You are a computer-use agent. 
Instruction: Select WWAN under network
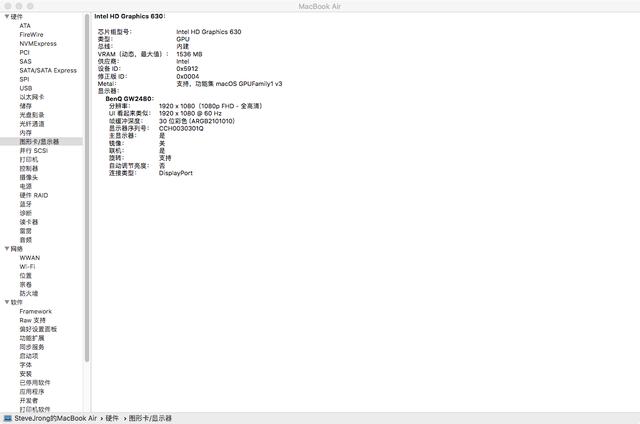pyautogui.click(x=30, y=258)
